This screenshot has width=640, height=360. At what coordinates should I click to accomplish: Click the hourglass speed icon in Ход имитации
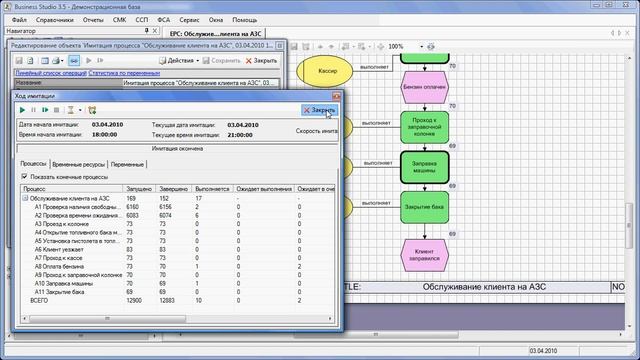[71, 110]
